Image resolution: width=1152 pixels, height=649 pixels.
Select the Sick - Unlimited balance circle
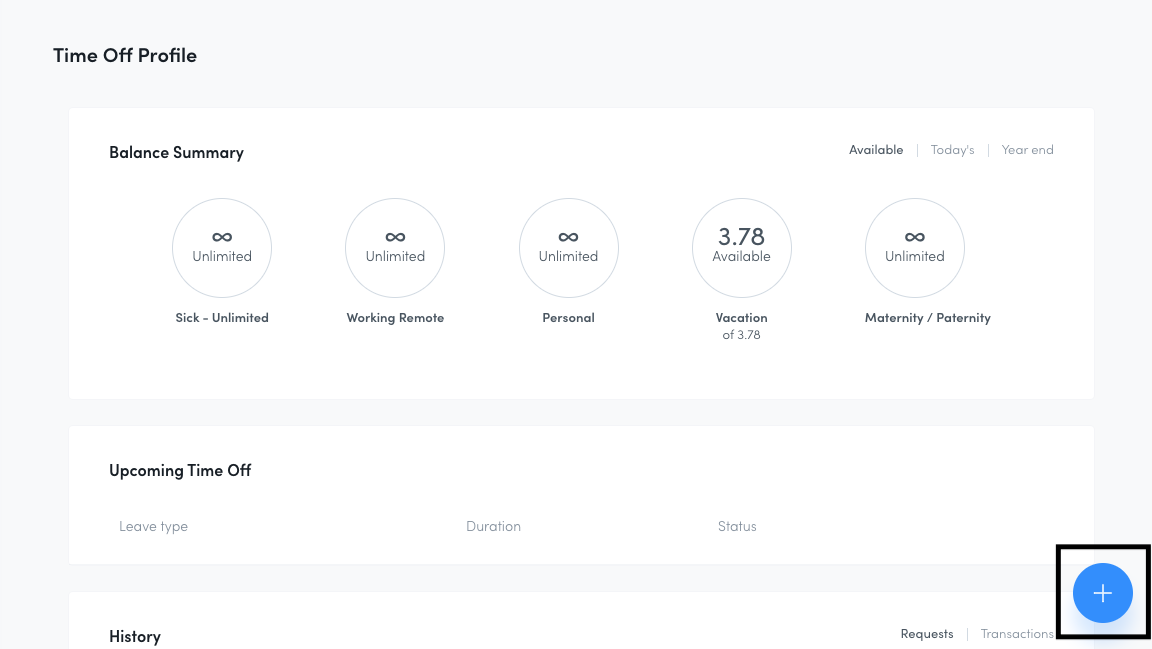point(222,248)
